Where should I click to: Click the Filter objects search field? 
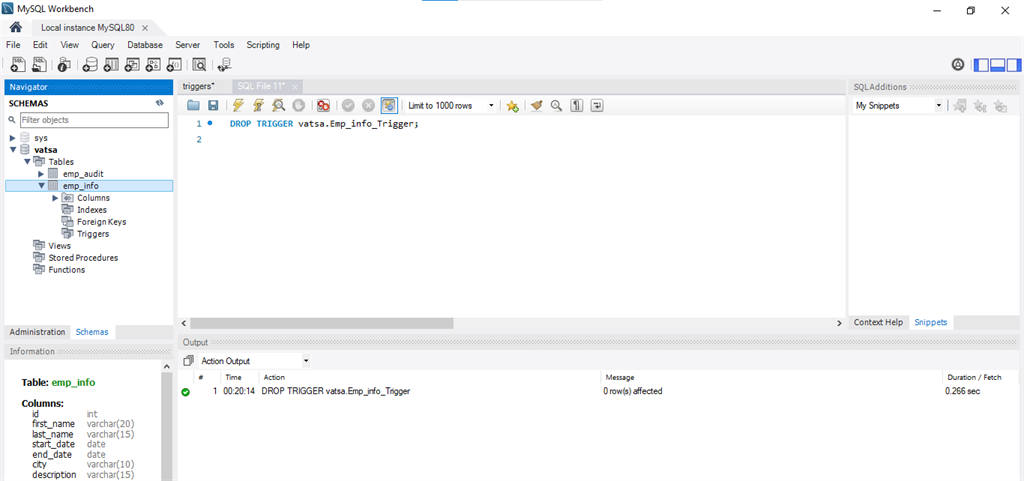coord(94,120)
